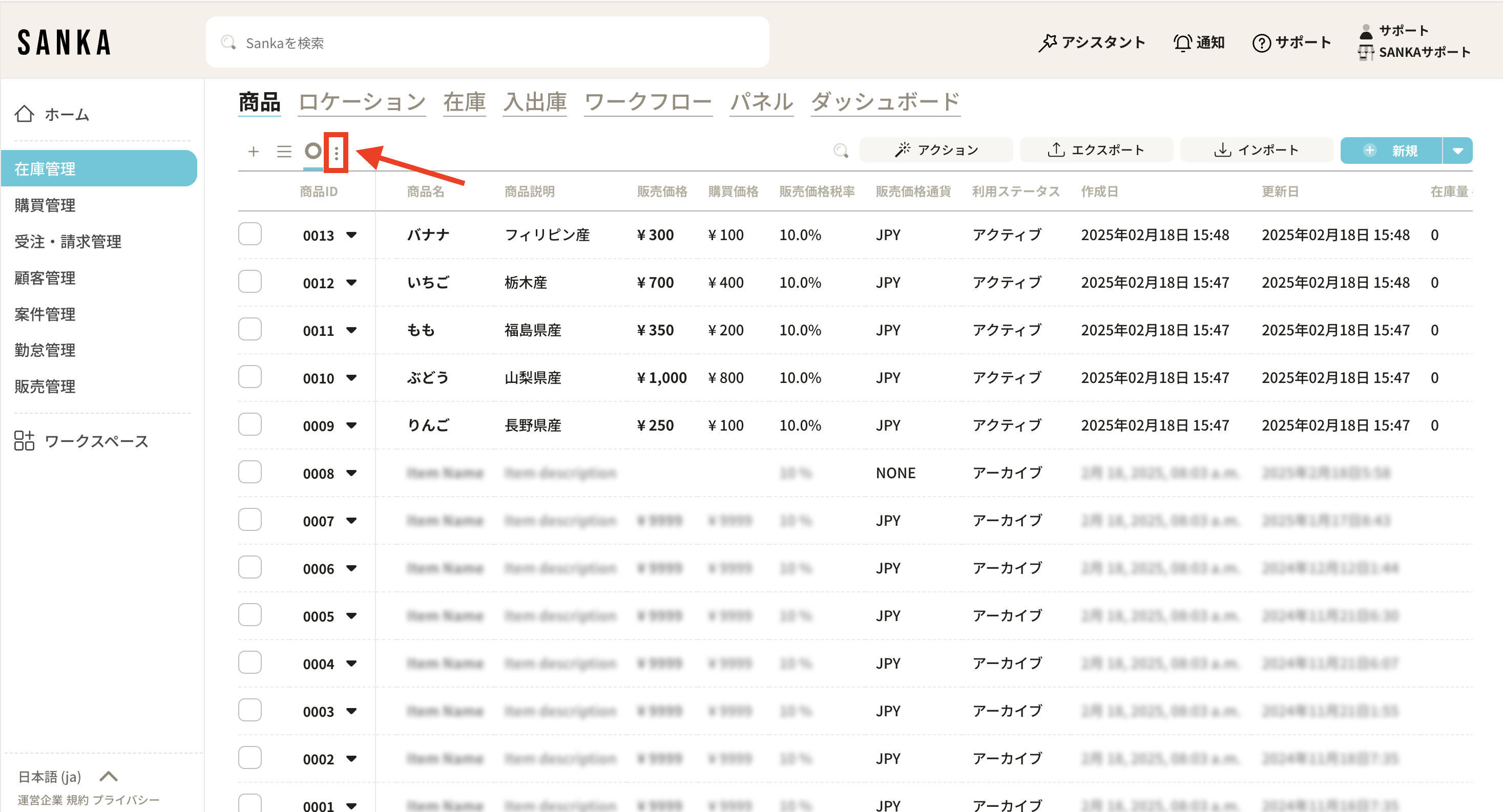Click the エクスポート button
The height and width of the screenshot is (812, 1503).
pyautogui.click(x=1096, y=151)
